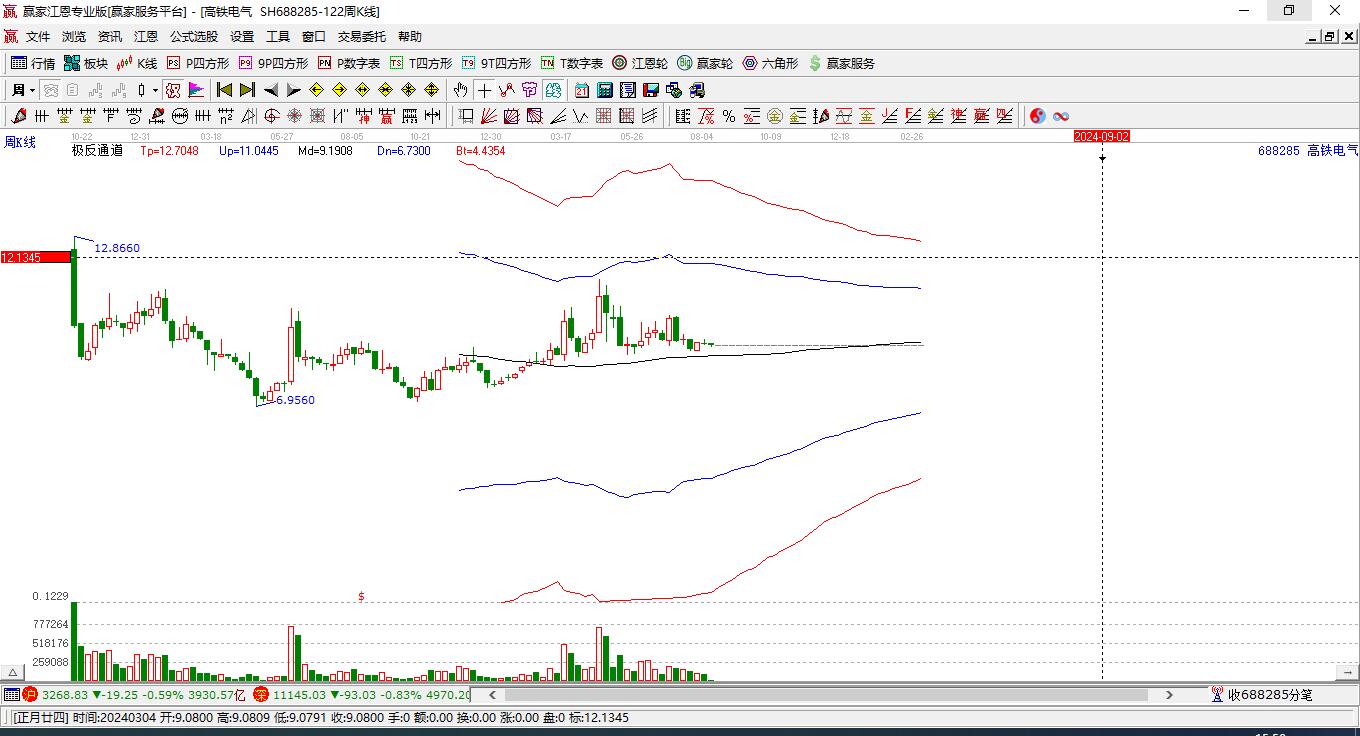Select the 2024-09-02 red date marker
The width and height of the screenshot is (1360, 736).
[x=1102, y=136]
